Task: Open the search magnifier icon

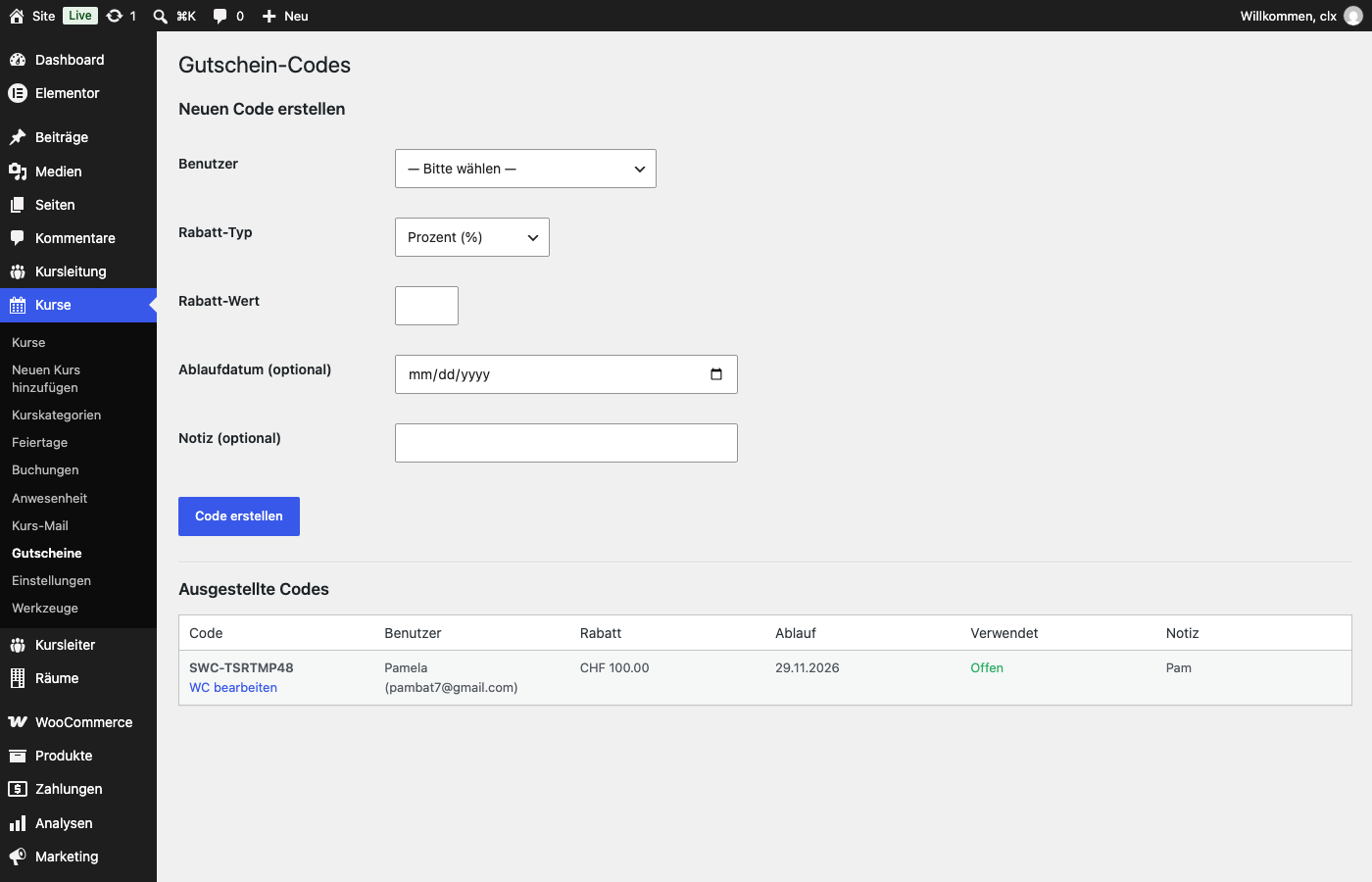Action: 161,16
